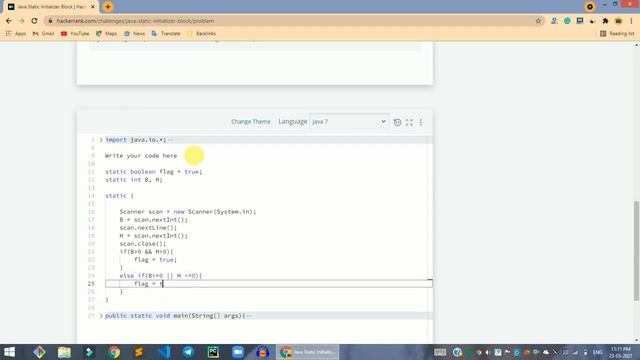Click the 'Write your code here' line
640x360 pixels.
(141, 156)
